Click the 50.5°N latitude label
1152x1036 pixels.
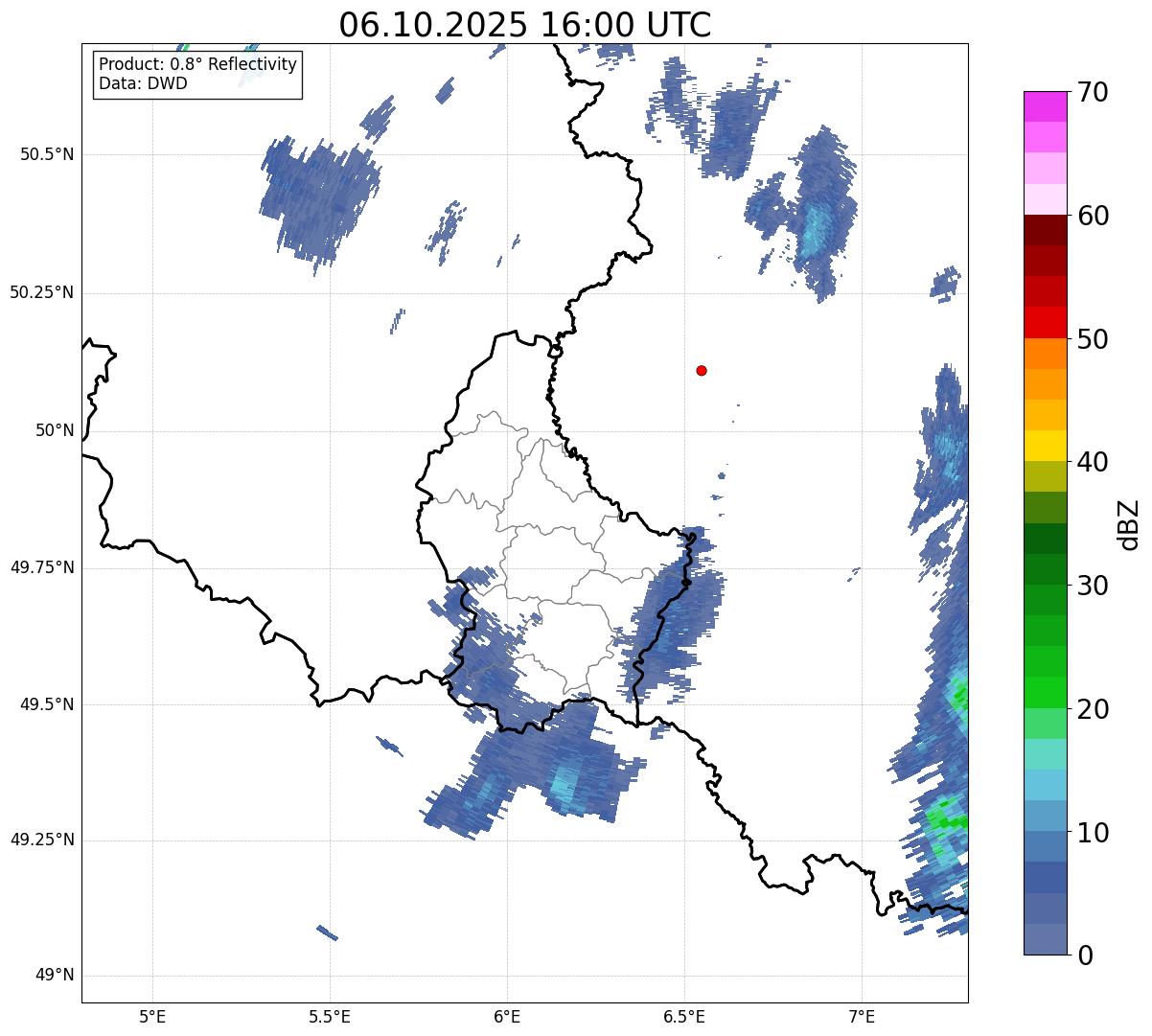(47, 154)
